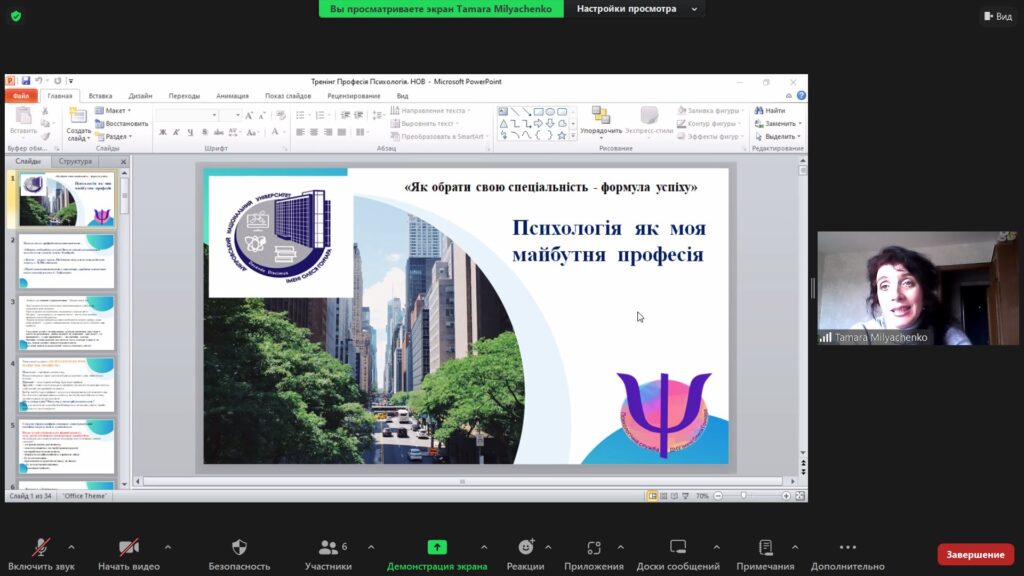Screen dimensions: 1024x576
Task: Click the increase font size icon
Action: coord(249,116)
